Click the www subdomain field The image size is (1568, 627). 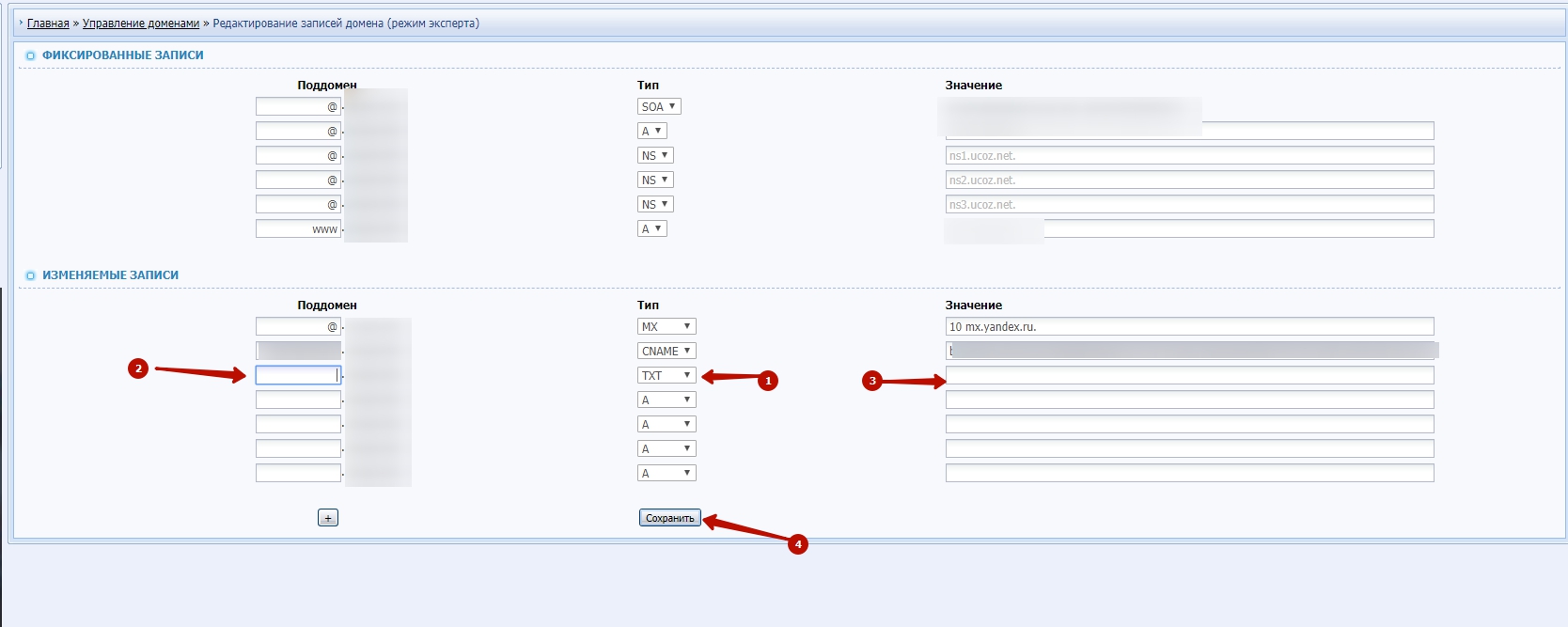point(297,228)
